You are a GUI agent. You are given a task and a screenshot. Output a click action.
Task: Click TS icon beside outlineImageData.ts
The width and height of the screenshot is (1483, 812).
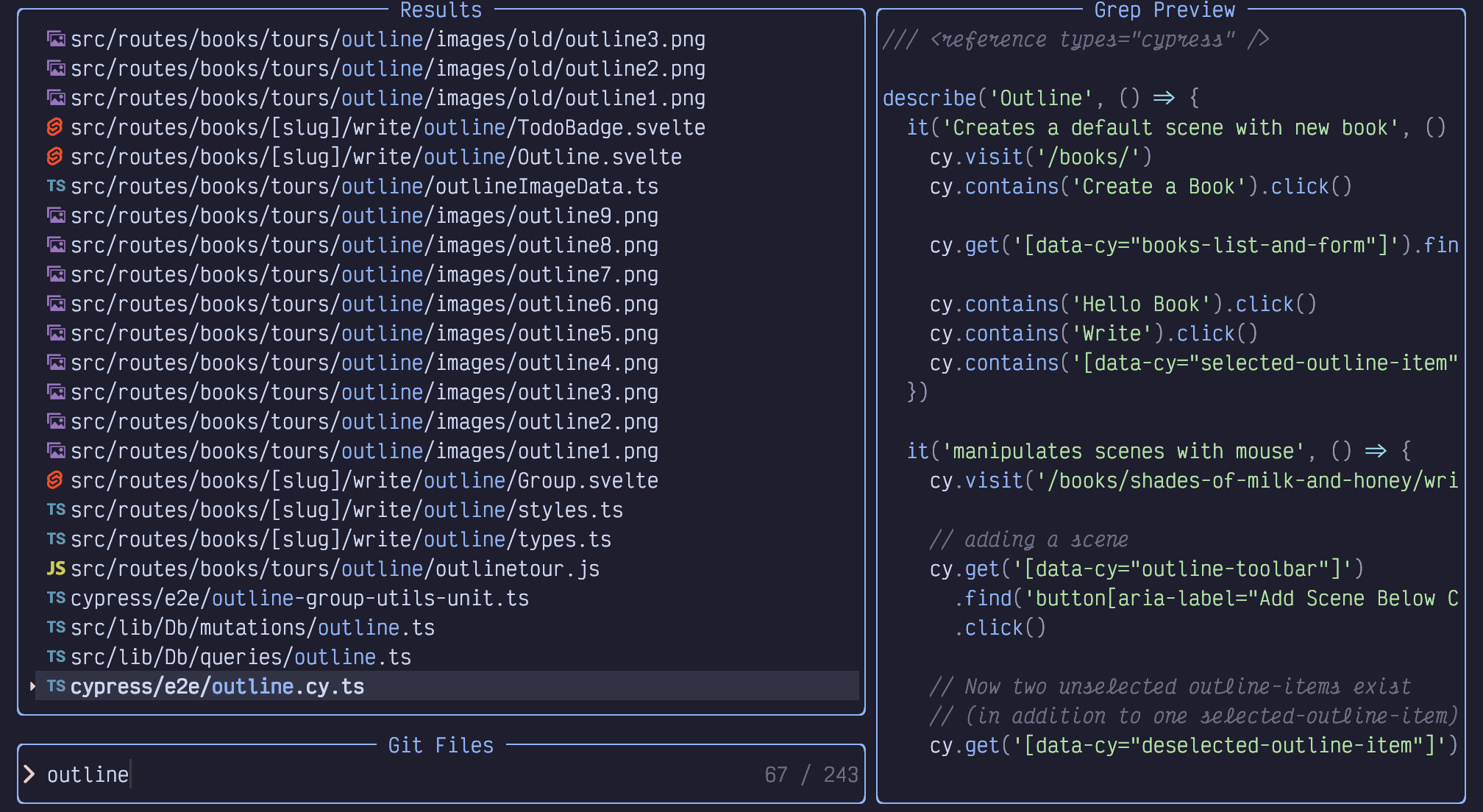pos(56,186)
